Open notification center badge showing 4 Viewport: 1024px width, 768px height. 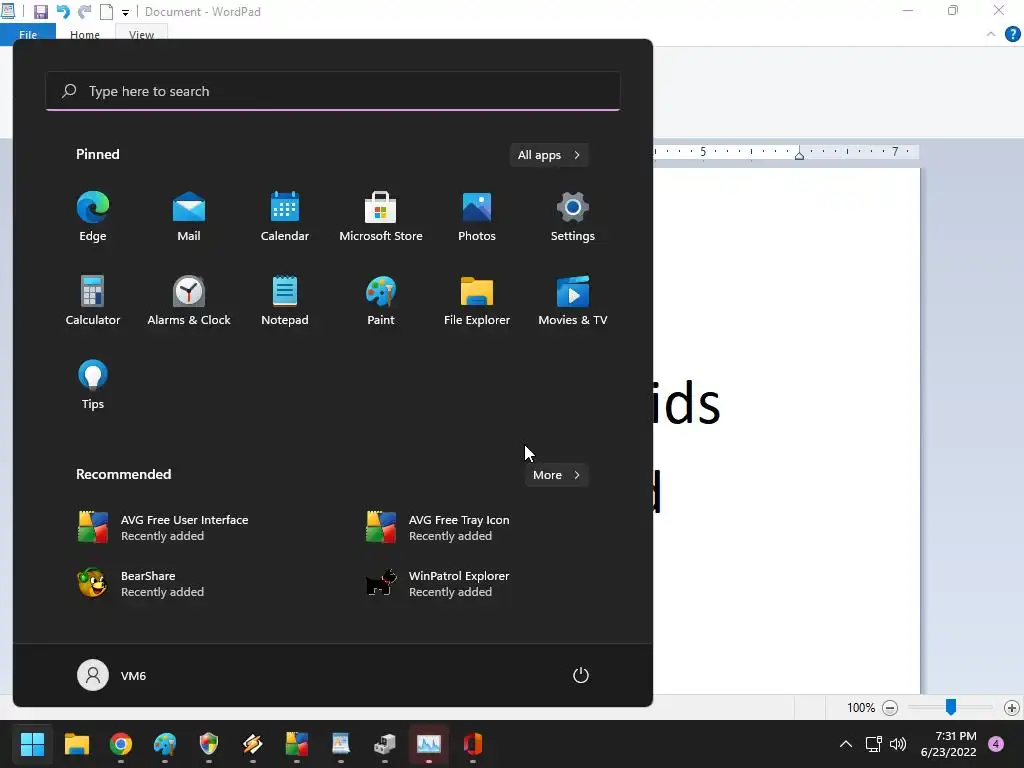pyautogui.click(x=996, y=744)
